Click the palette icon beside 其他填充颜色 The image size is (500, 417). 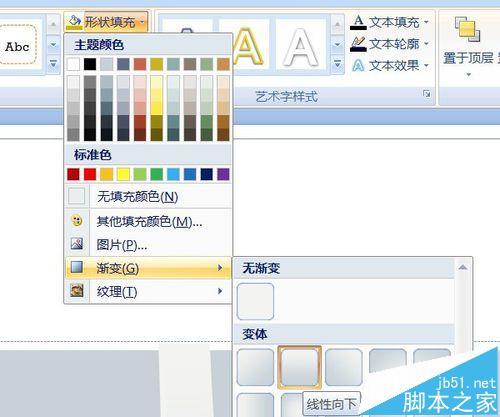77,221
